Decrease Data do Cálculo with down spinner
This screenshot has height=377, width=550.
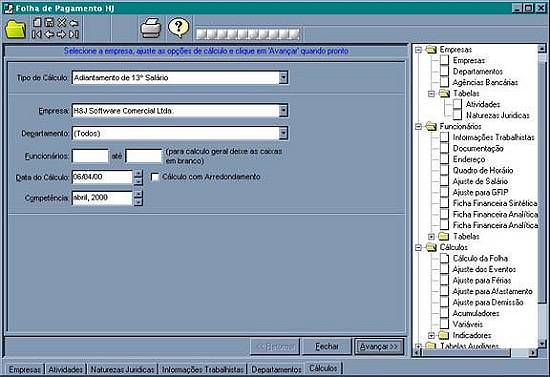[138, 181]
